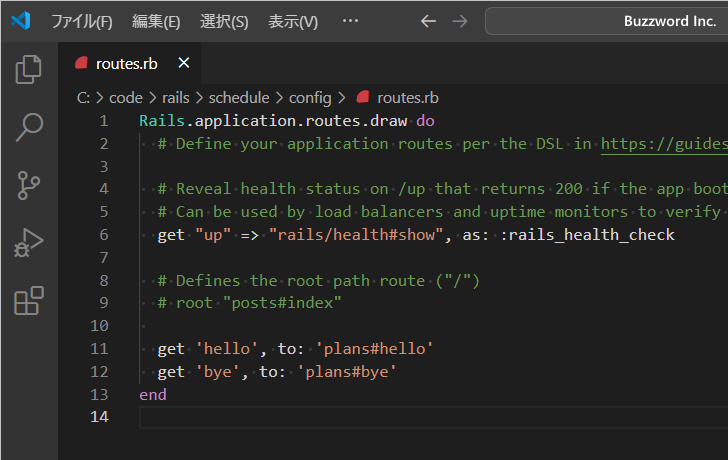This screenshot has height=460, width=728.
Task: Open the ファイル(F) menu
Action: [x=82, y=21]
